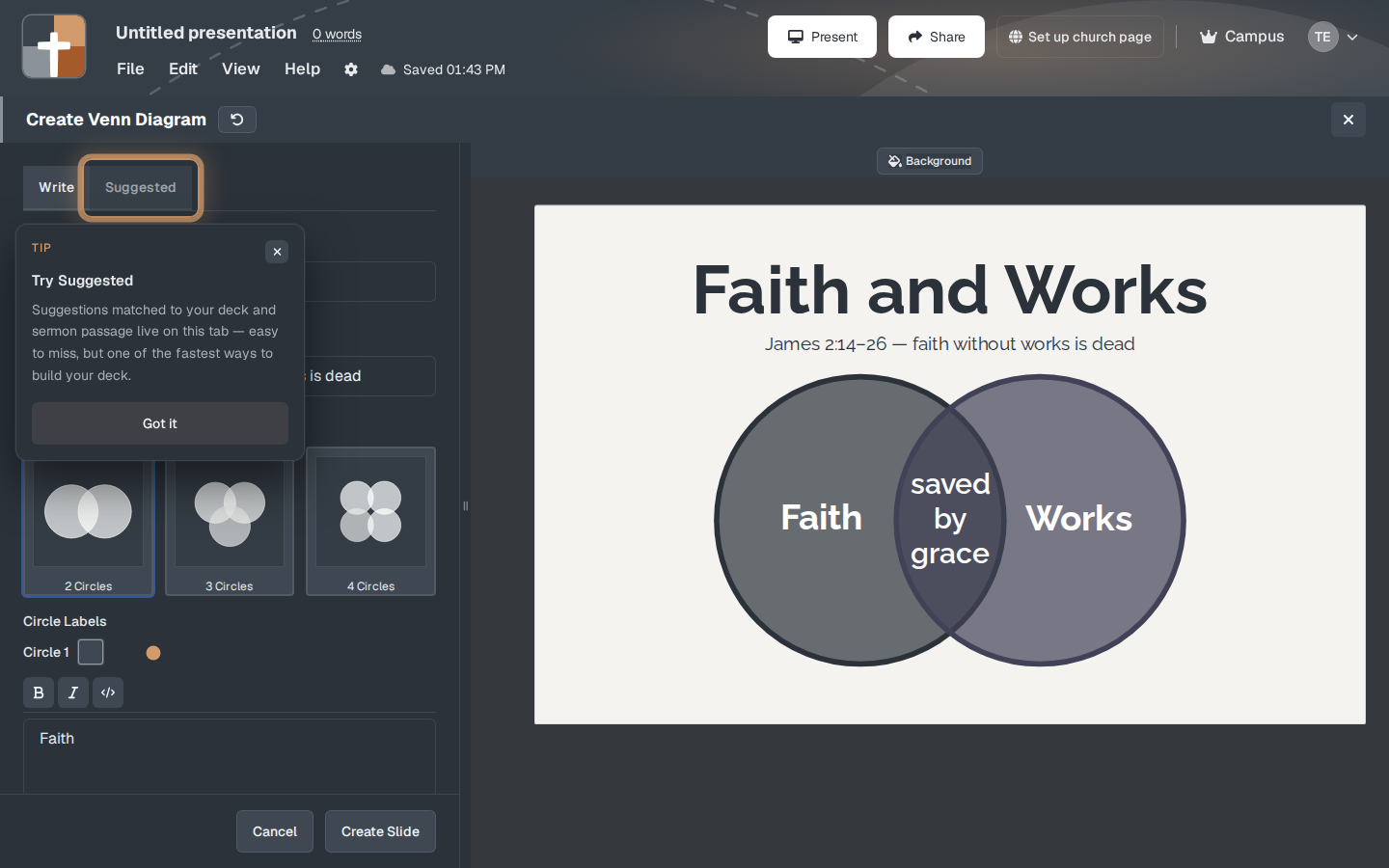1389x868 pixels.
Task: Expand the account dropdown chevron
Action: 1352,38
